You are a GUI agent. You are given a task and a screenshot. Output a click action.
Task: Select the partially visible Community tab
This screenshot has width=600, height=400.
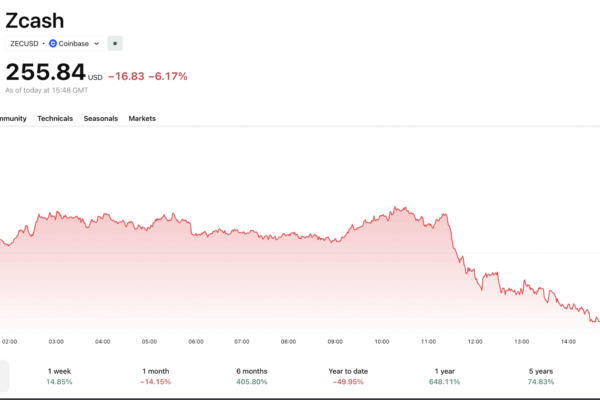[12, 118]
